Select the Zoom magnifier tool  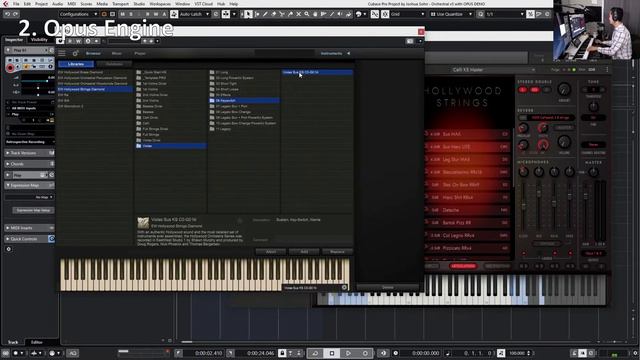pyautogui.click(x=307, y=14)
